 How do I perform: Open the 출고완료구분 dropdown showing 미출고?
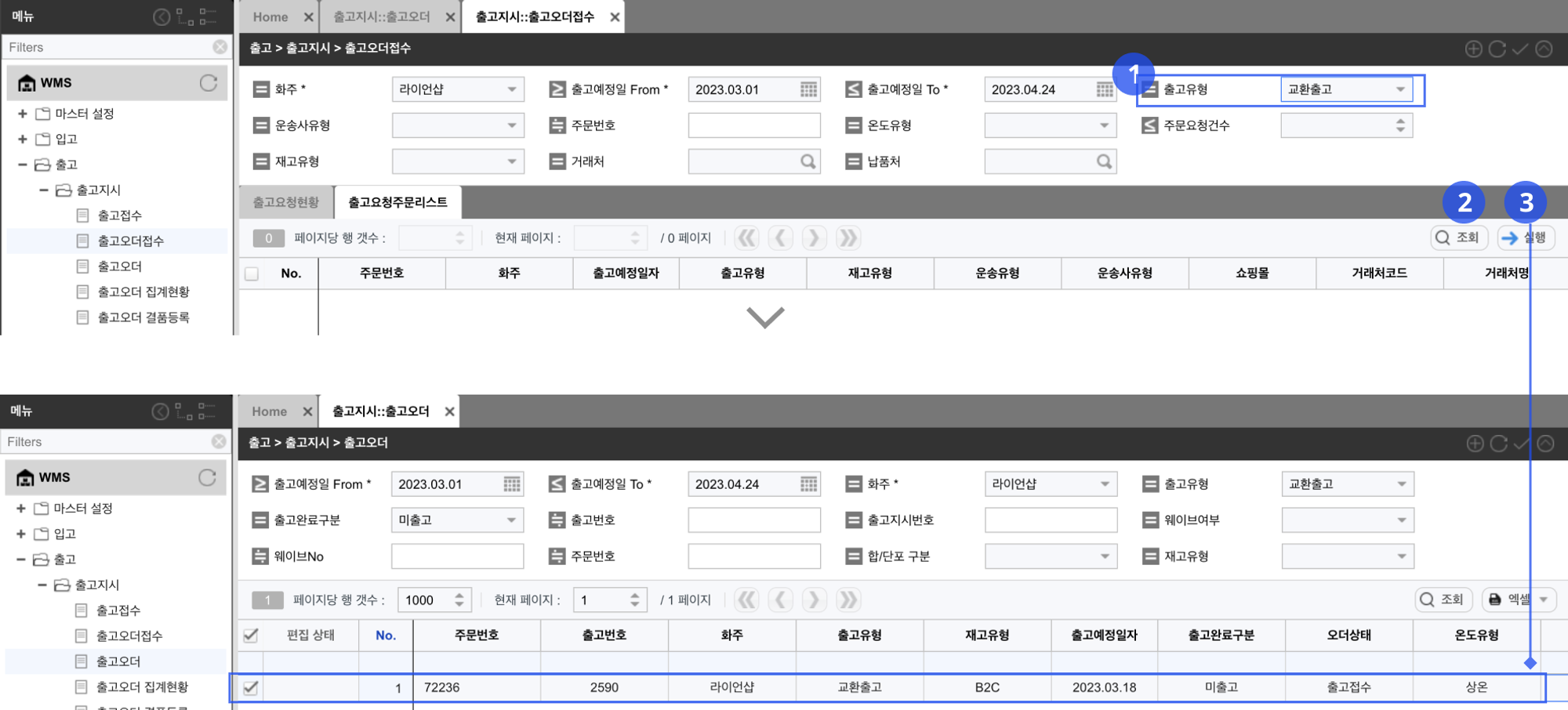click(x=457, y=520)
